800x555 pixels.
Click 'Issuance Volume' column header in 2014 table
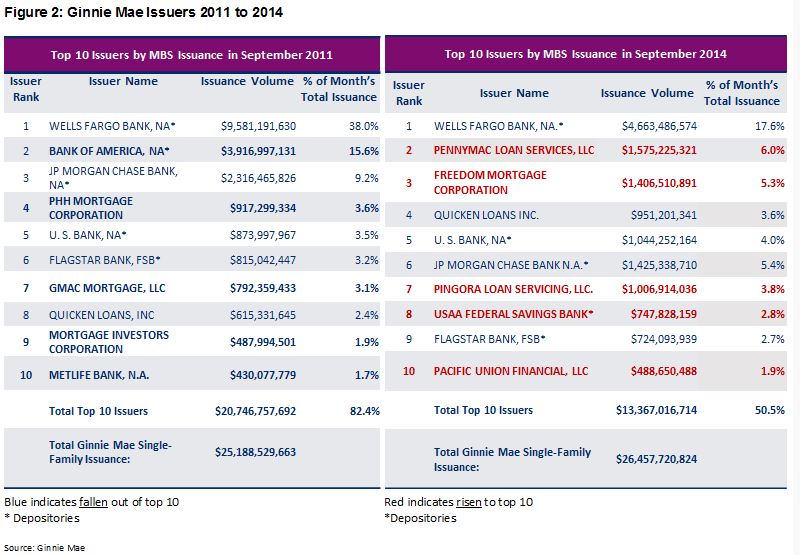click(x=646, y=93)
